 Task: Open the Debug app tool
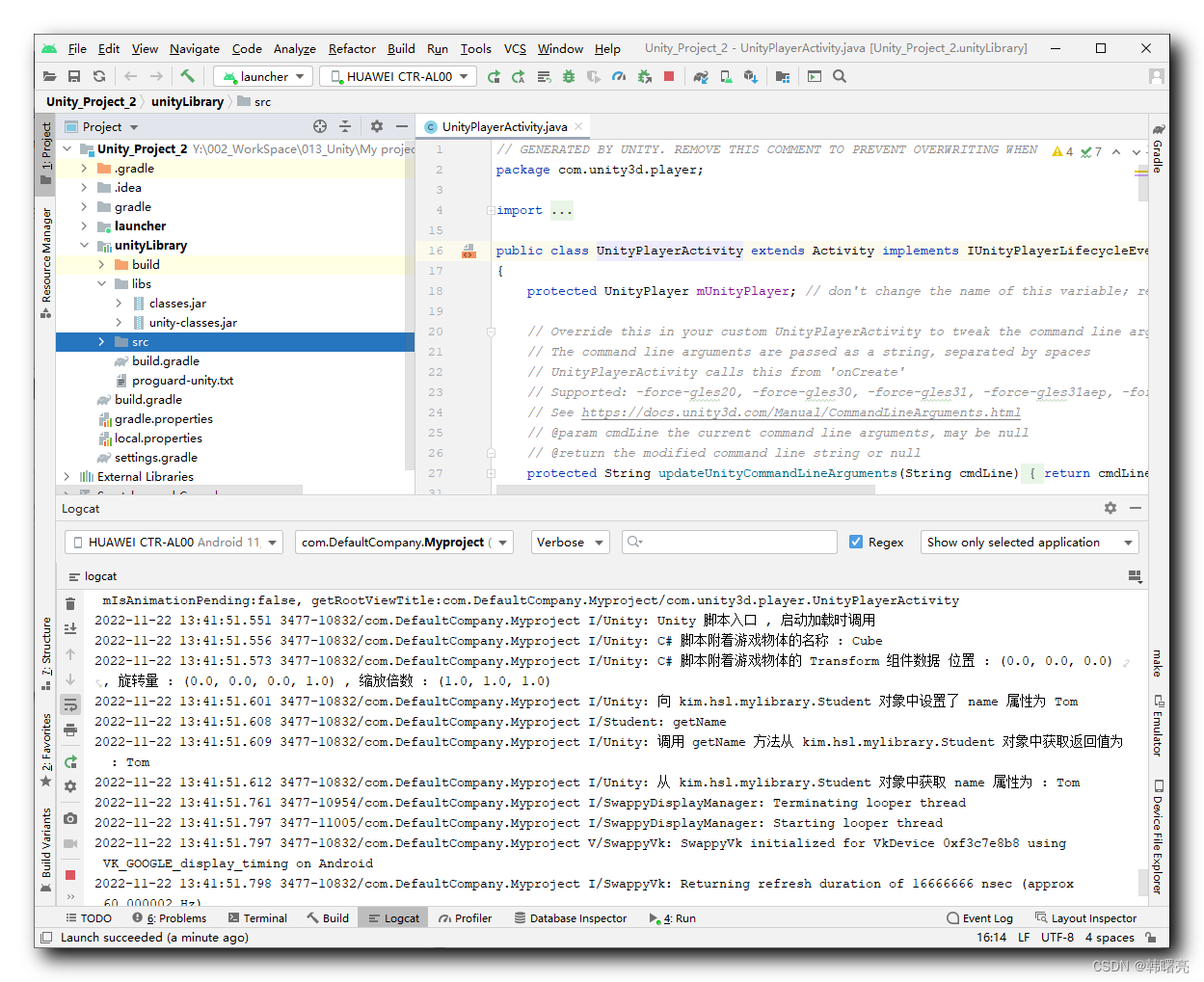[567, 75]
